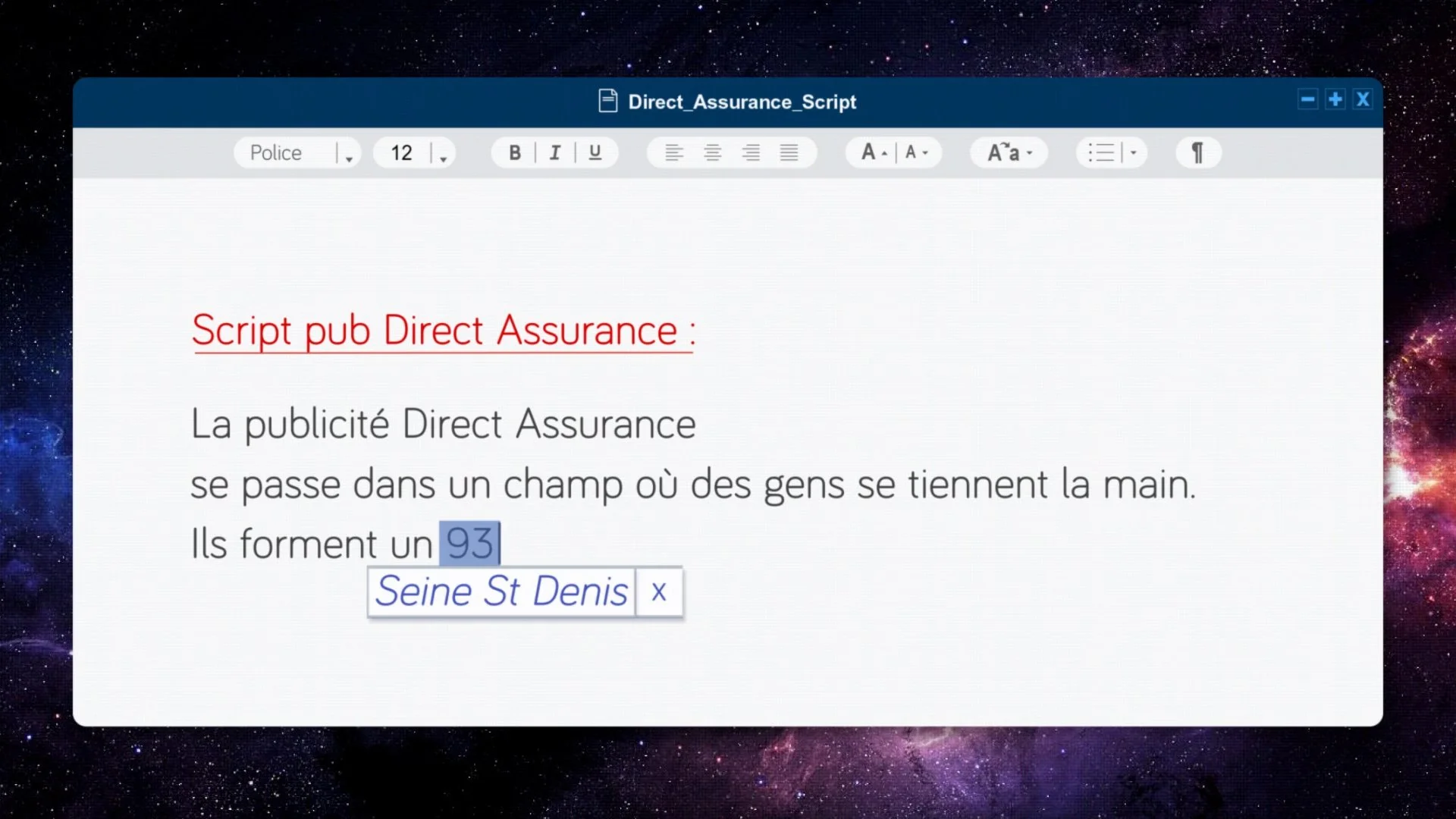The width and height of the screenshot is (1456, 819).
Task: Dismiss the Seine St Denis suggestion popup
Action: tap(659, 591)
